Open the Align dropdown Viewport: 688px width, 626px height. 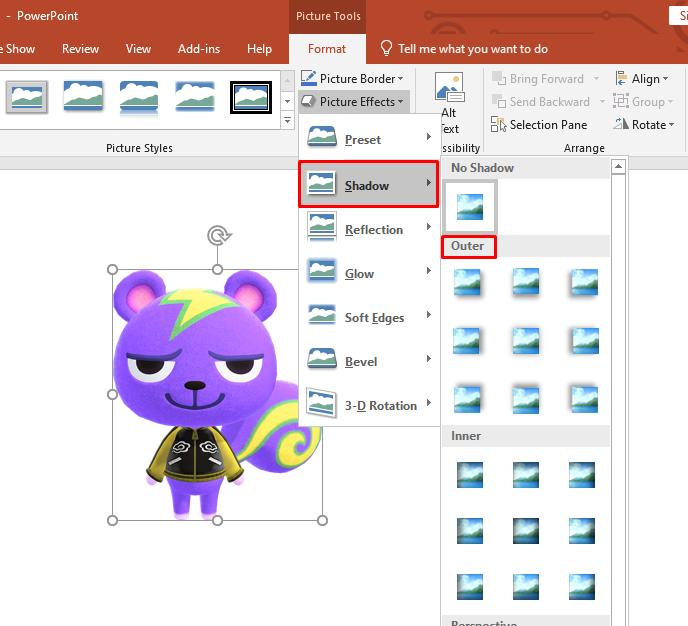pyautogui.click(x=642, y=79)
